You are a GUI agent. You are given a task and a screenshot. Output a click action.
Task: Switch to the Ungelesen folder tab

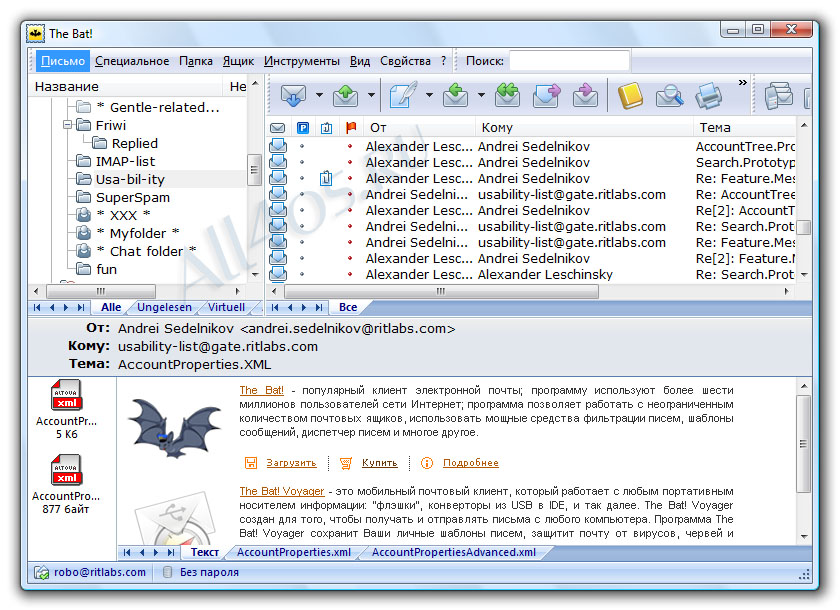coord(164,307)
